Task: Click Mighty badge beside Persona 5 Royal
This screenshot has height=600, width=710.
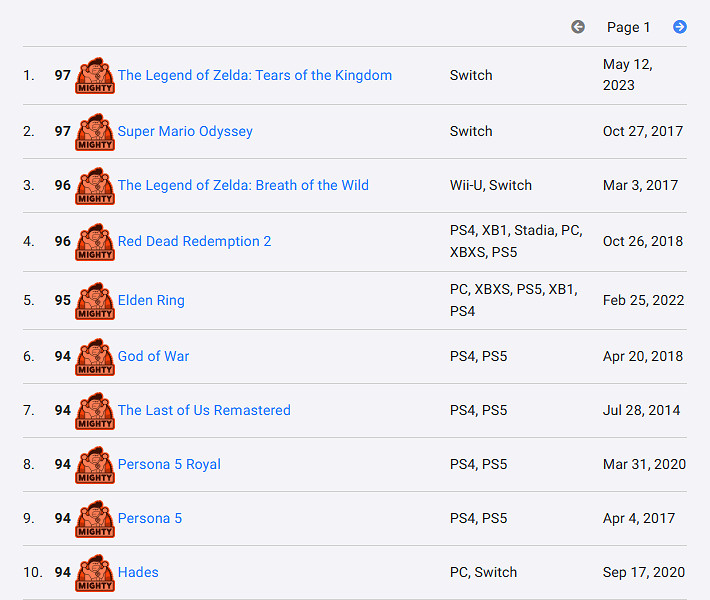Action: 95,465
